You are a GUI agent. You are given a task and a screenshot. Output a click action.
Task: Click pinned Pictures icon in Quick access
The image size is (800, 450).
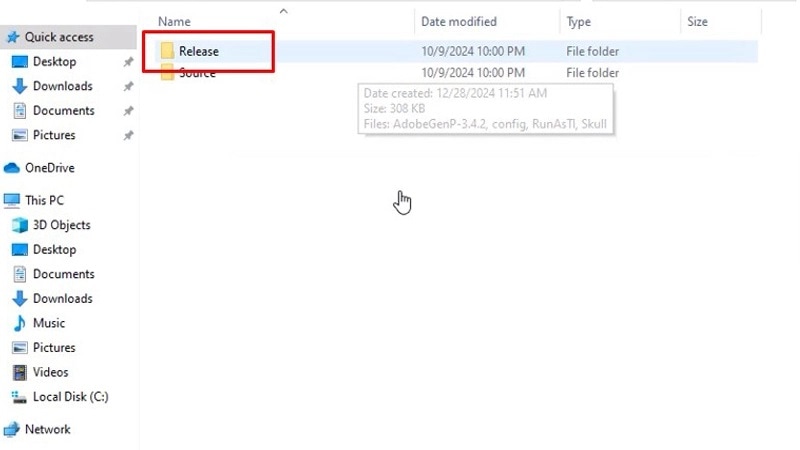[x=20, y=135]
